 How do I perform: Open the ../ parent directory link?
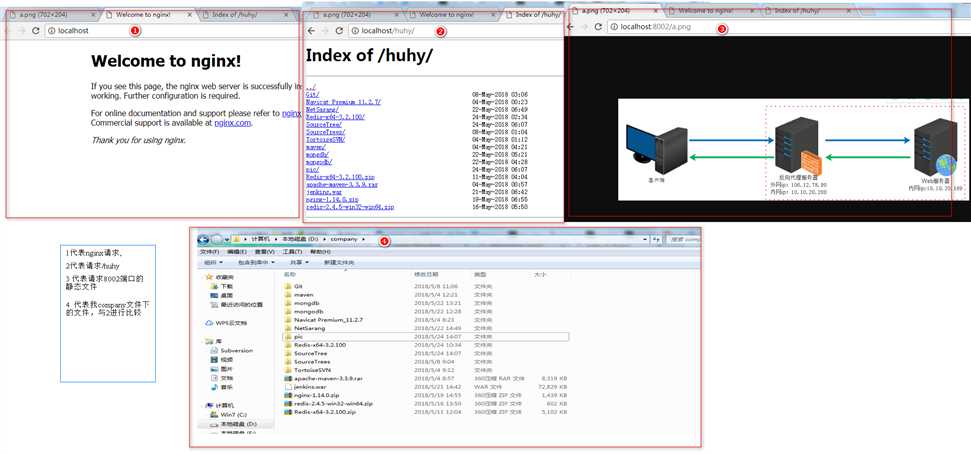pyautogui.click(x=311, y=87)
